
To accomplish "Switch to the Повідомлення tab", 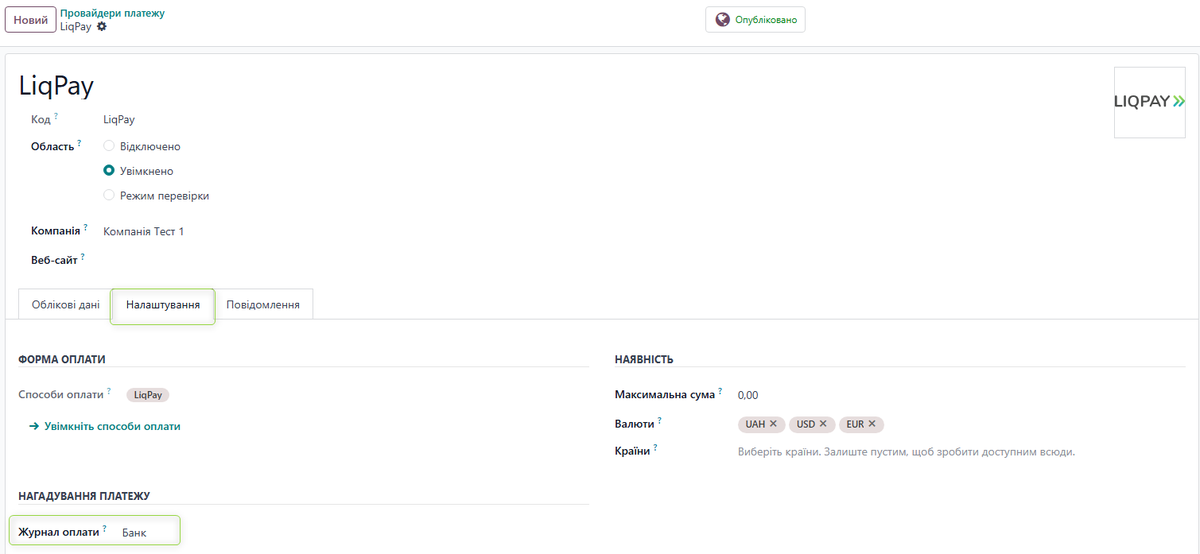I will coord(263,304).
